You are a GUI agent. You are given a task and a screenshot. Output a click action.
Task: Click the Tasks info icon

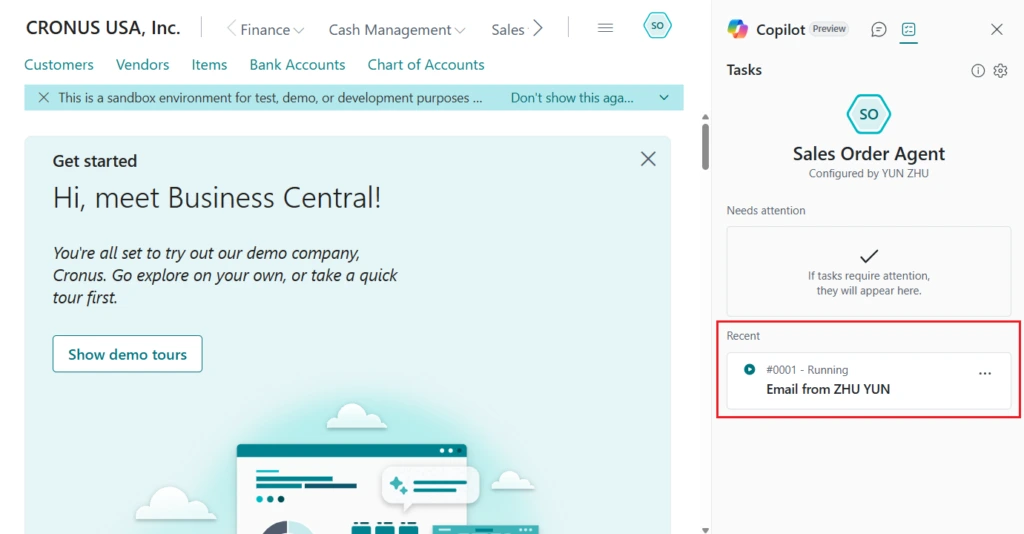point(978,71)
